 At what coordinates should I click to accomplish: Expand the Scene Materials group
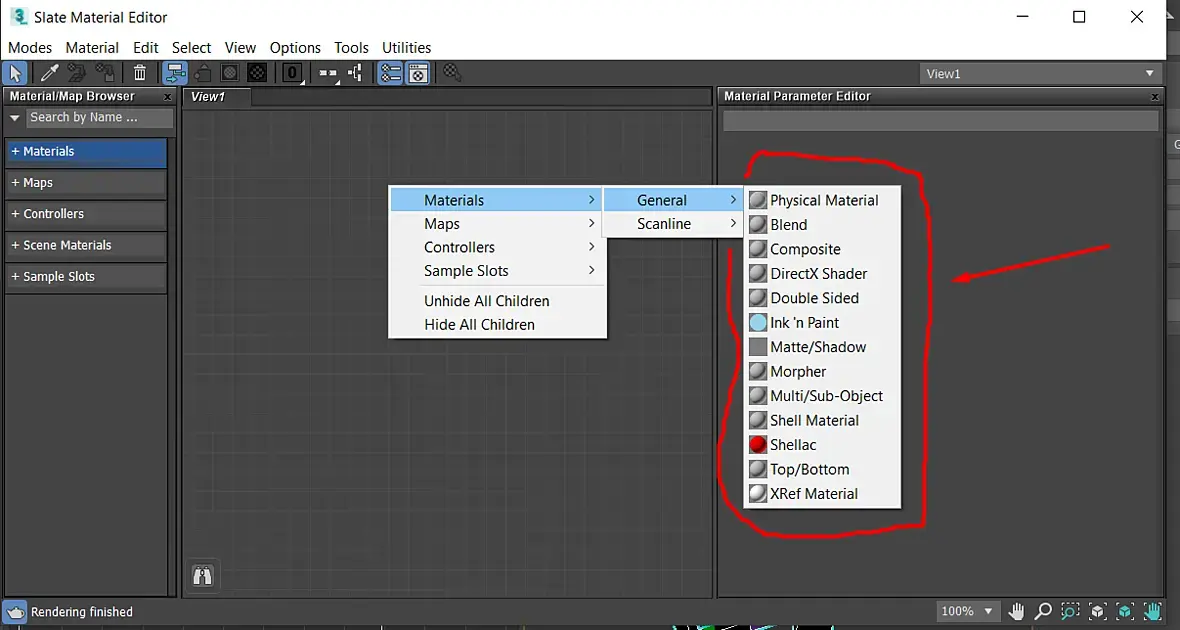[x=86, y=245]
